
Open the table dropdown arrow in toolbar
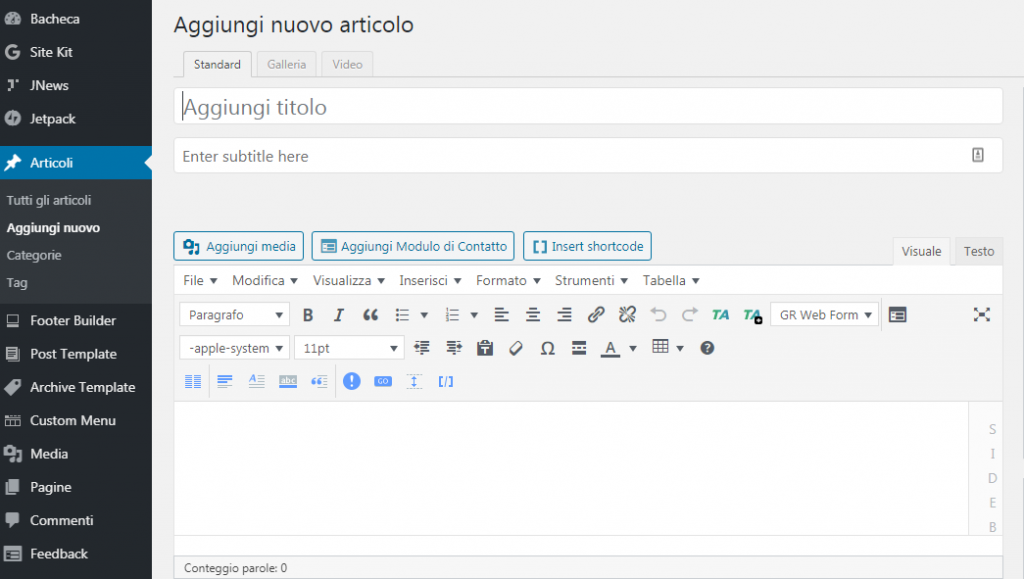[x=680, y=349]
